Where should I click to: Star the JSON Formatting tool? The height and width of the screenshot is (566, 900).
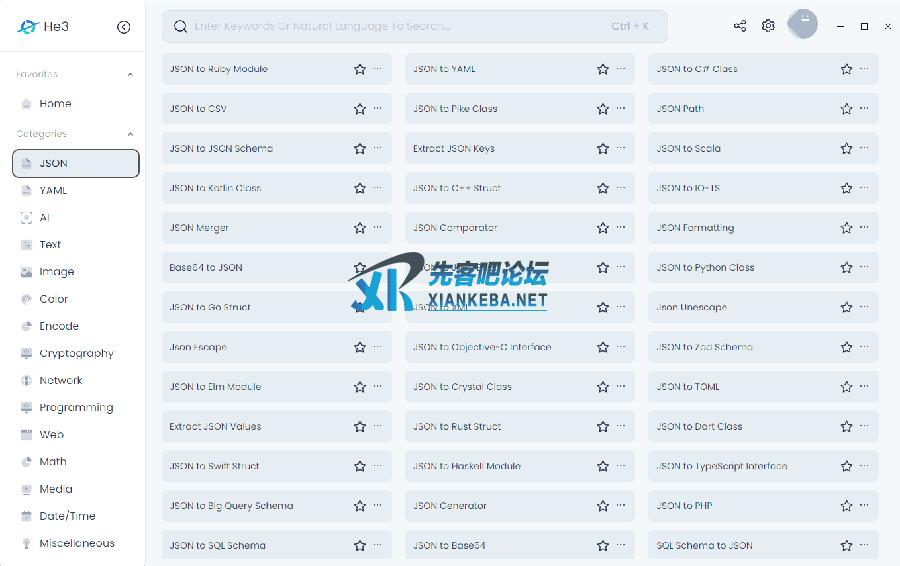[x=846, y=228]
